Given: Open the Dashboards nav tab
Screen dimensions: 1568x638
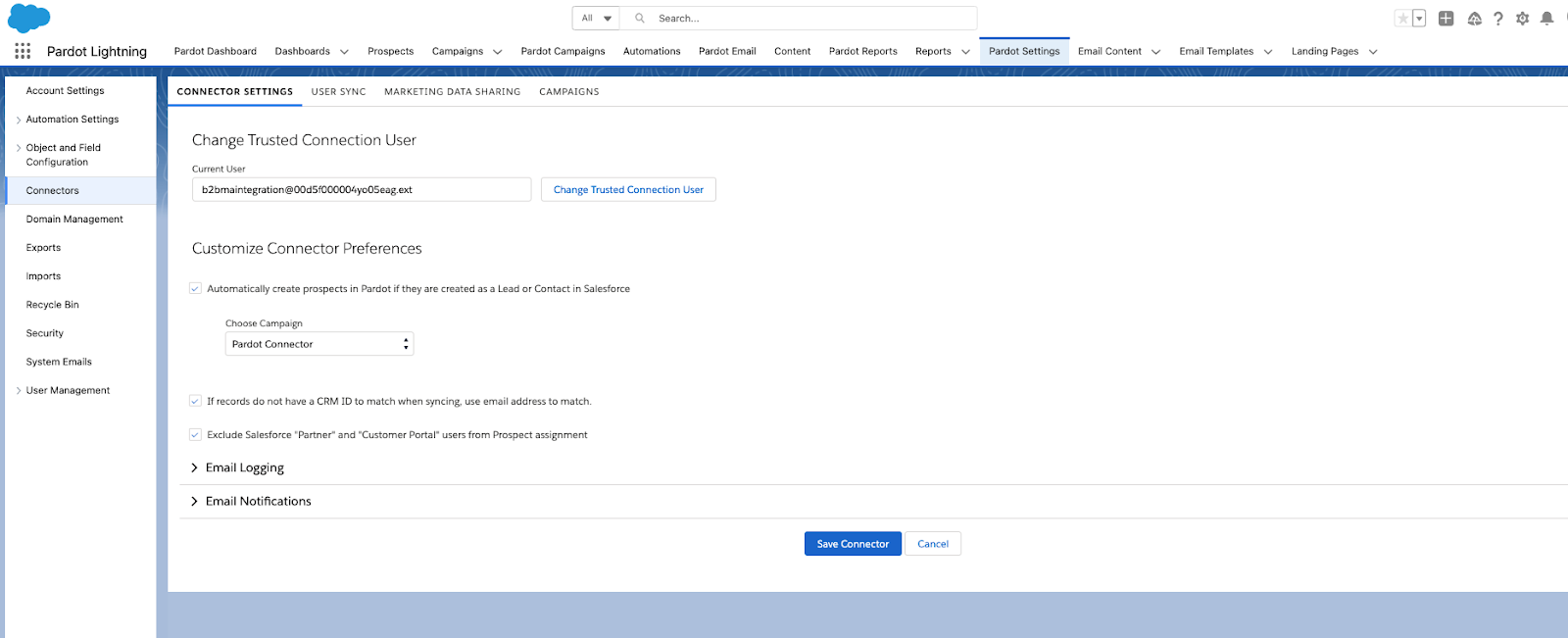Looking at the screenshot, I should (x=302, y=51).
